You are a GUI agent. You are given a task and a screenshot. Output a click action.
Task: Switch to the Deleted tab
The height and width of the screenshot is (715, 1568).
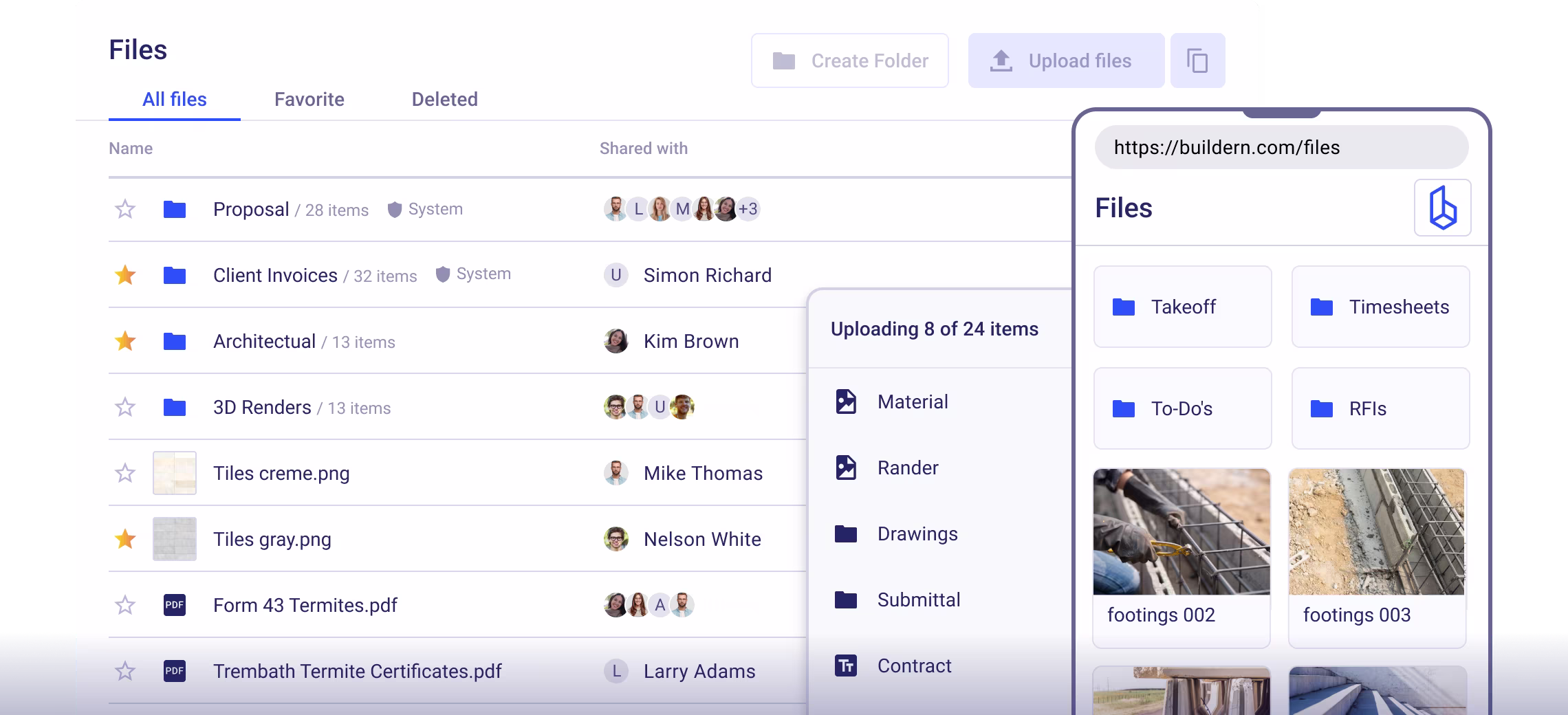[x=445, y=100]
